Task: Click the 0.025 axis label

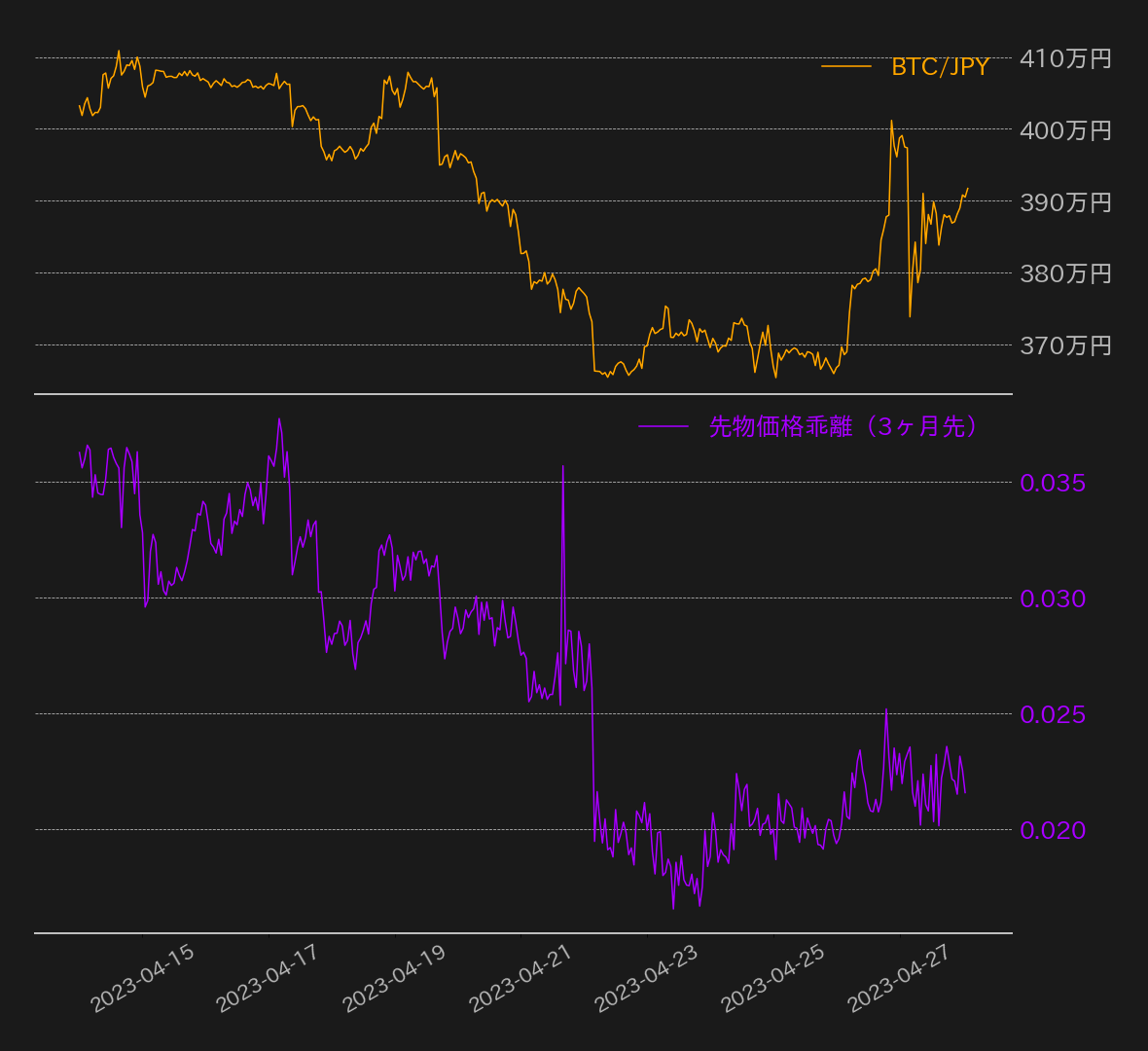Action: (1053, 714)
